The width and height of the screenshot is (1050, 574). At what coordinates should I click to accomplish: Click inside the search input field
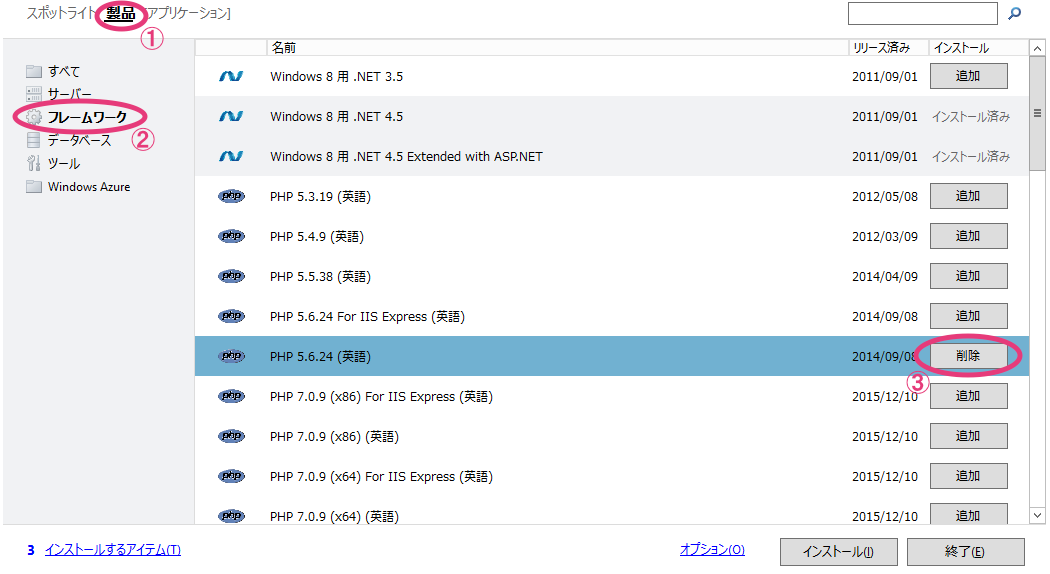[923, 13]
